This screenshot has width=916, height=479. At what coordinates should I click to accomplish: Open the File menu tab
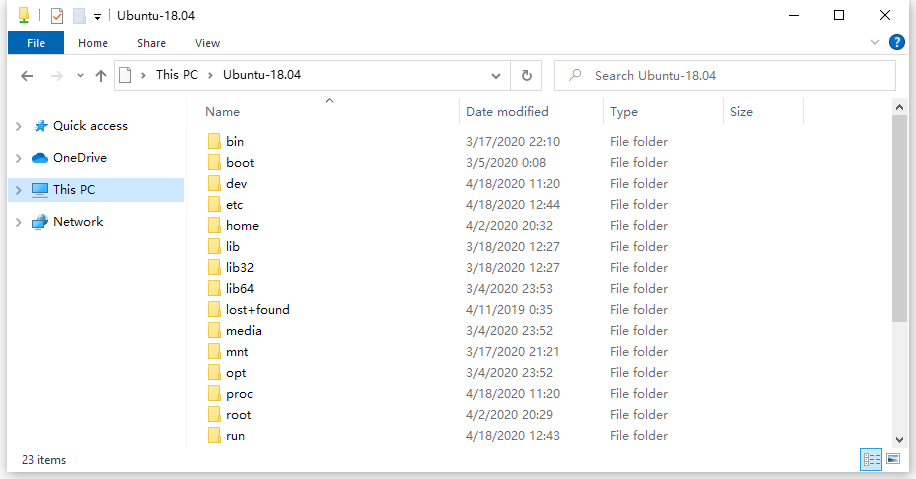[36, 43]
